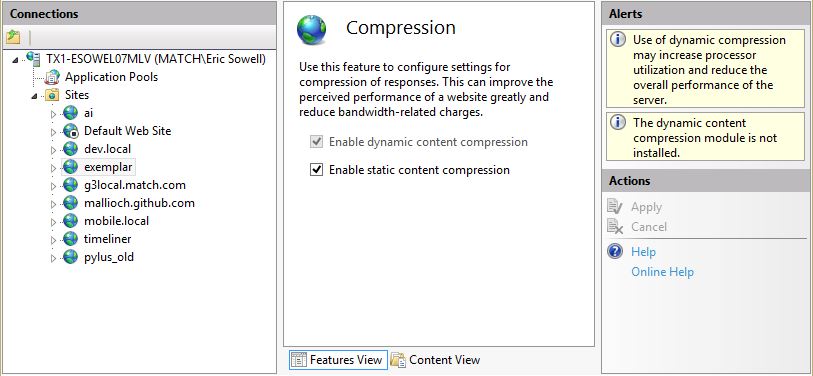Open Application Pools icon

point(52,77)
